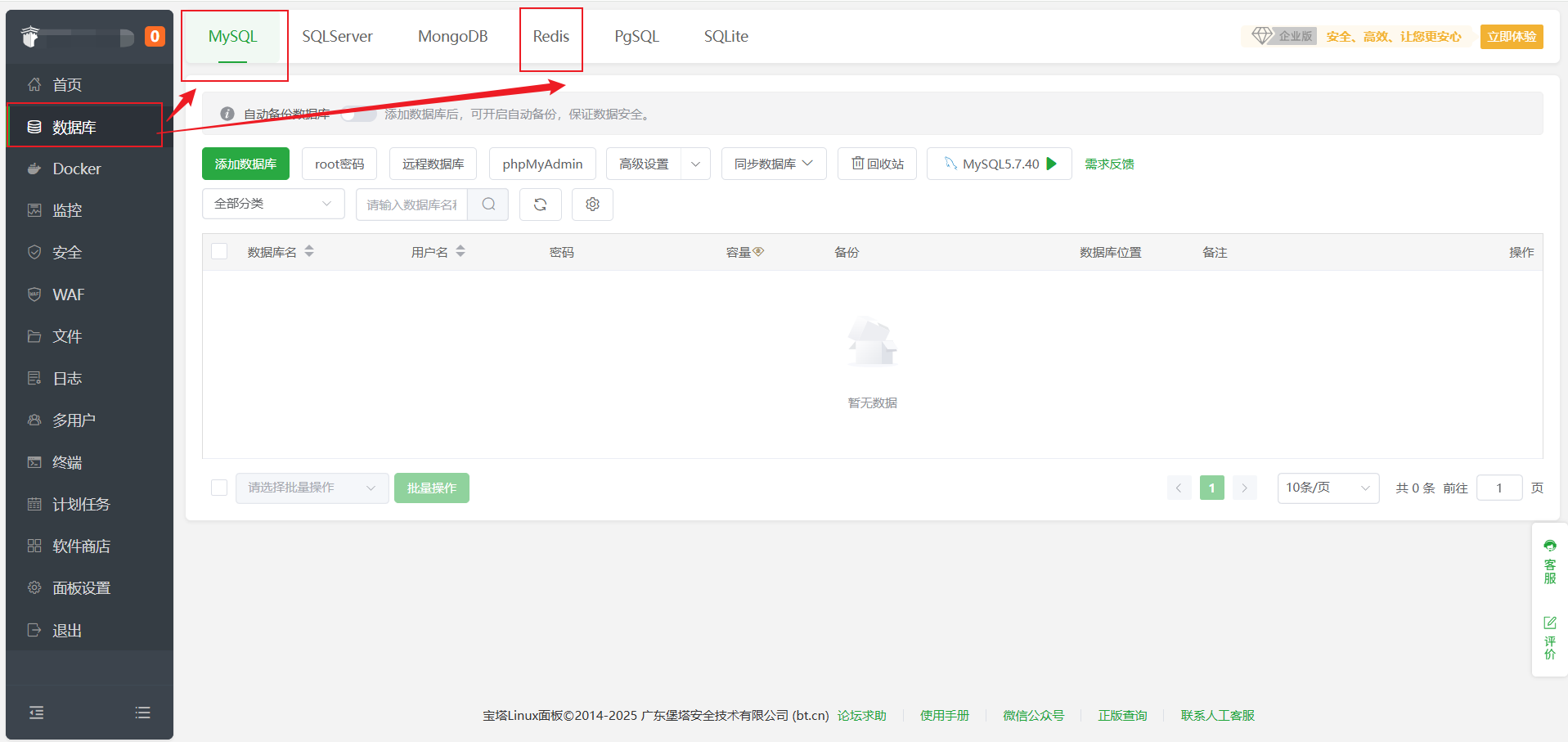Click the root密码 button
The image size is (1568, 742).
(339, 164)
